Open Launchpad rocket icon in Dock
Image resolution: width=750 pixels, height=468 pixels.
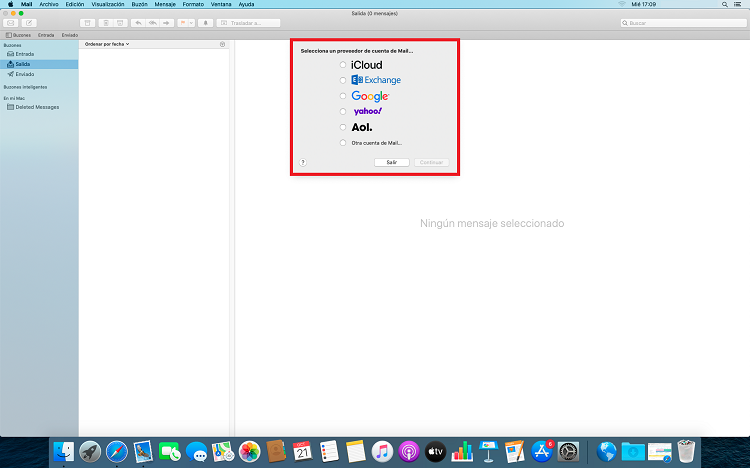[x=90, y=451]
